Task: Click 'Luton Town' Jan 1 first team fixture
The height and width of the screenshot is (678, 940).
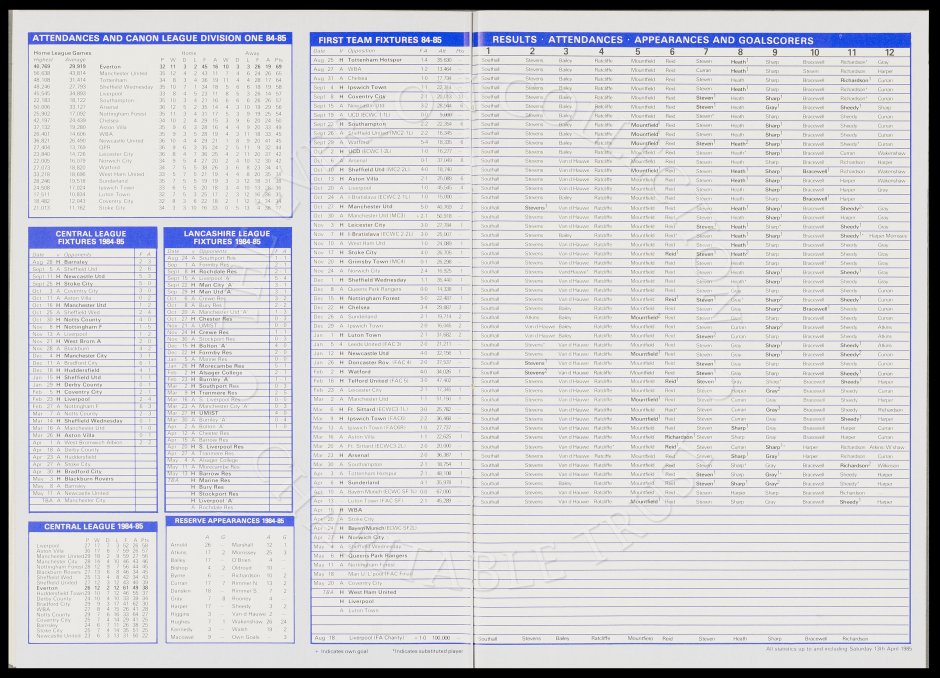Action: (x=364, y=335)
